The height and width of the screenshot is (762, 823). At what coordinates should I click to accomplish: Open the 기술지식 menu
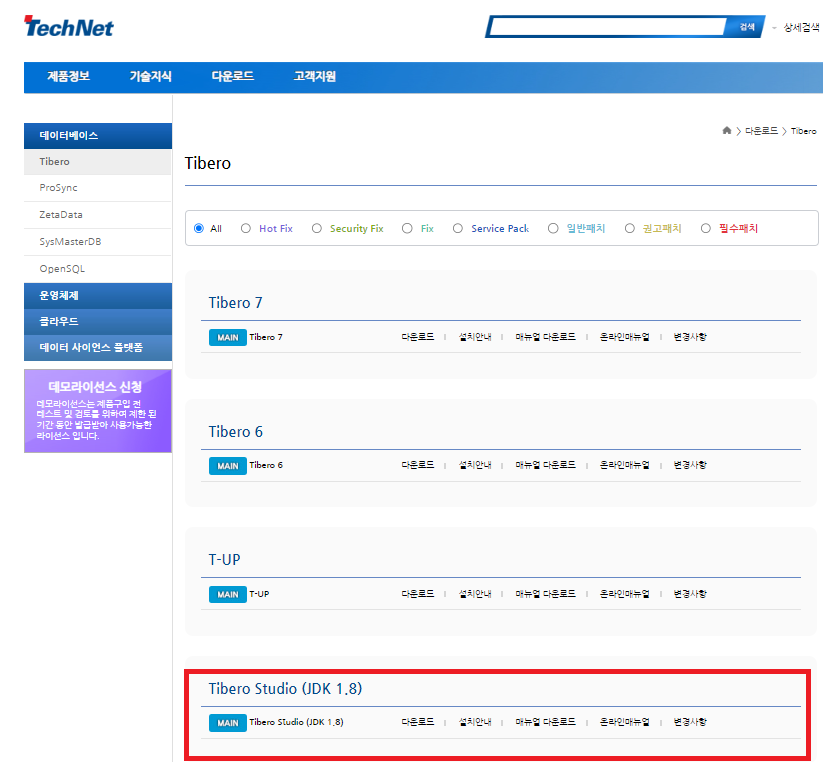(151, 77)
